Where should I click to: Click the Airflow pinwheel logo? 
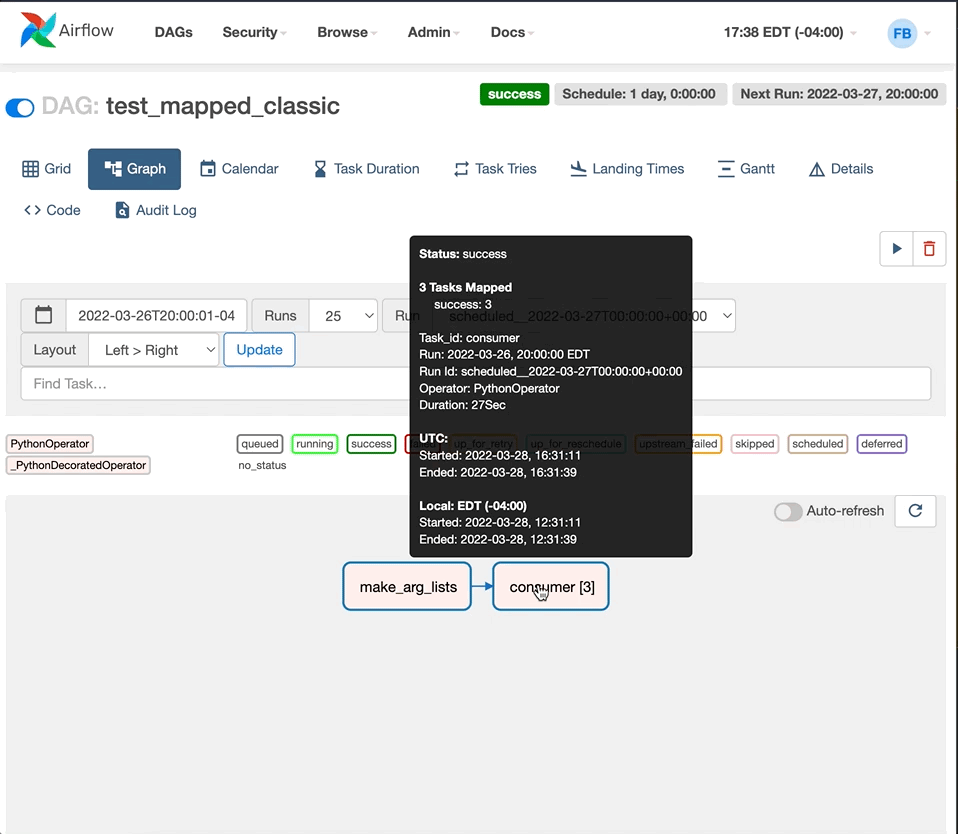(x=37, y=30)
